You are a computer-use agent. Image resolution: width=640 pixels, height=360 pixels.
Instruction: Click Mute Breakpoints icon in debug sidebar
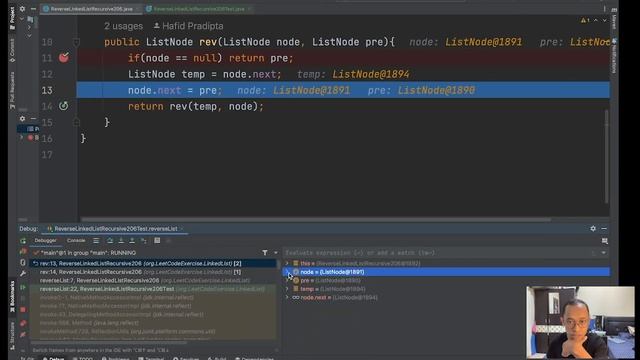point(23,335)
